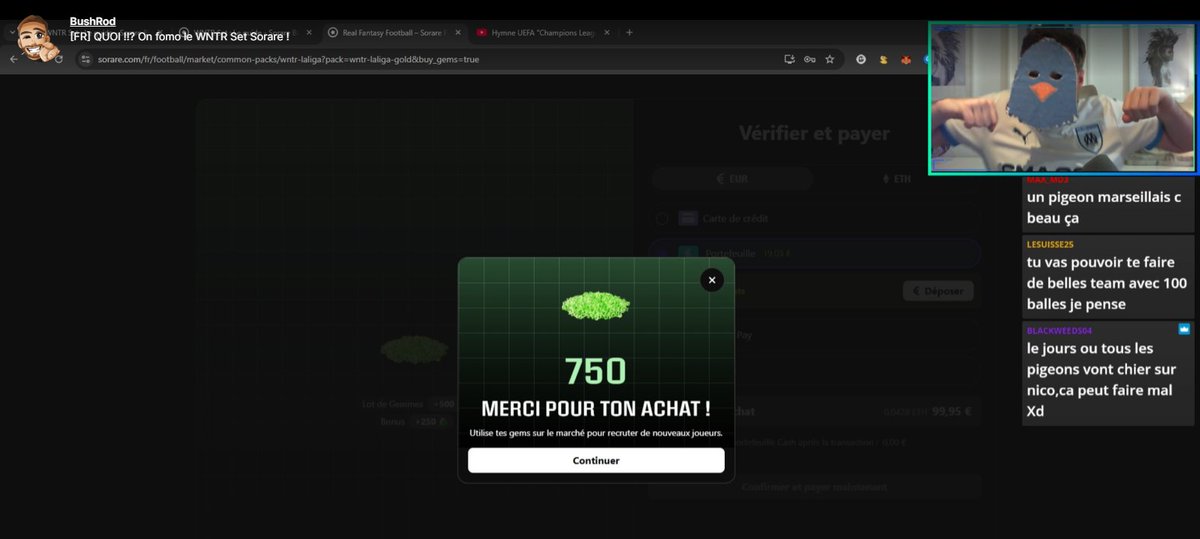
Task: Select the ETH currency tab
Action: pos(896,179)
